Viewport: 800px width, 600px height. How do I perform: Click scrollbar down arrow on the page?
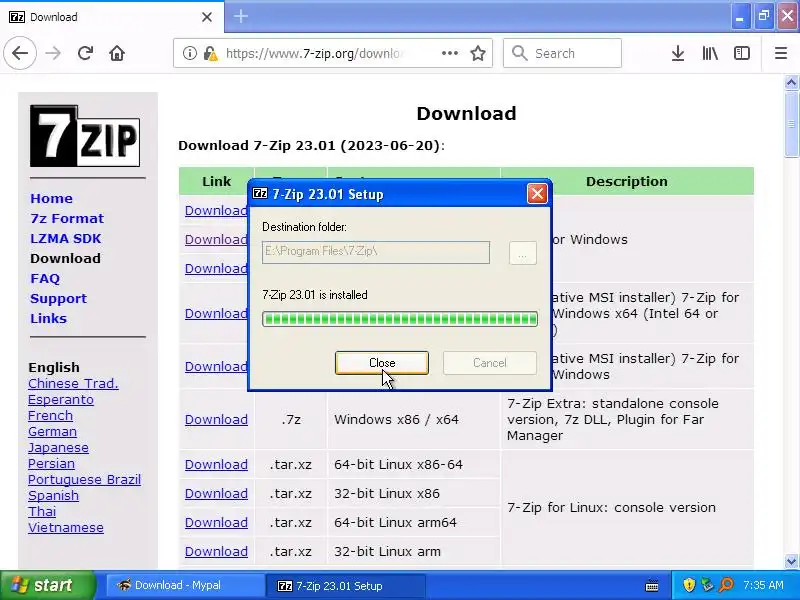coord(791,561)
